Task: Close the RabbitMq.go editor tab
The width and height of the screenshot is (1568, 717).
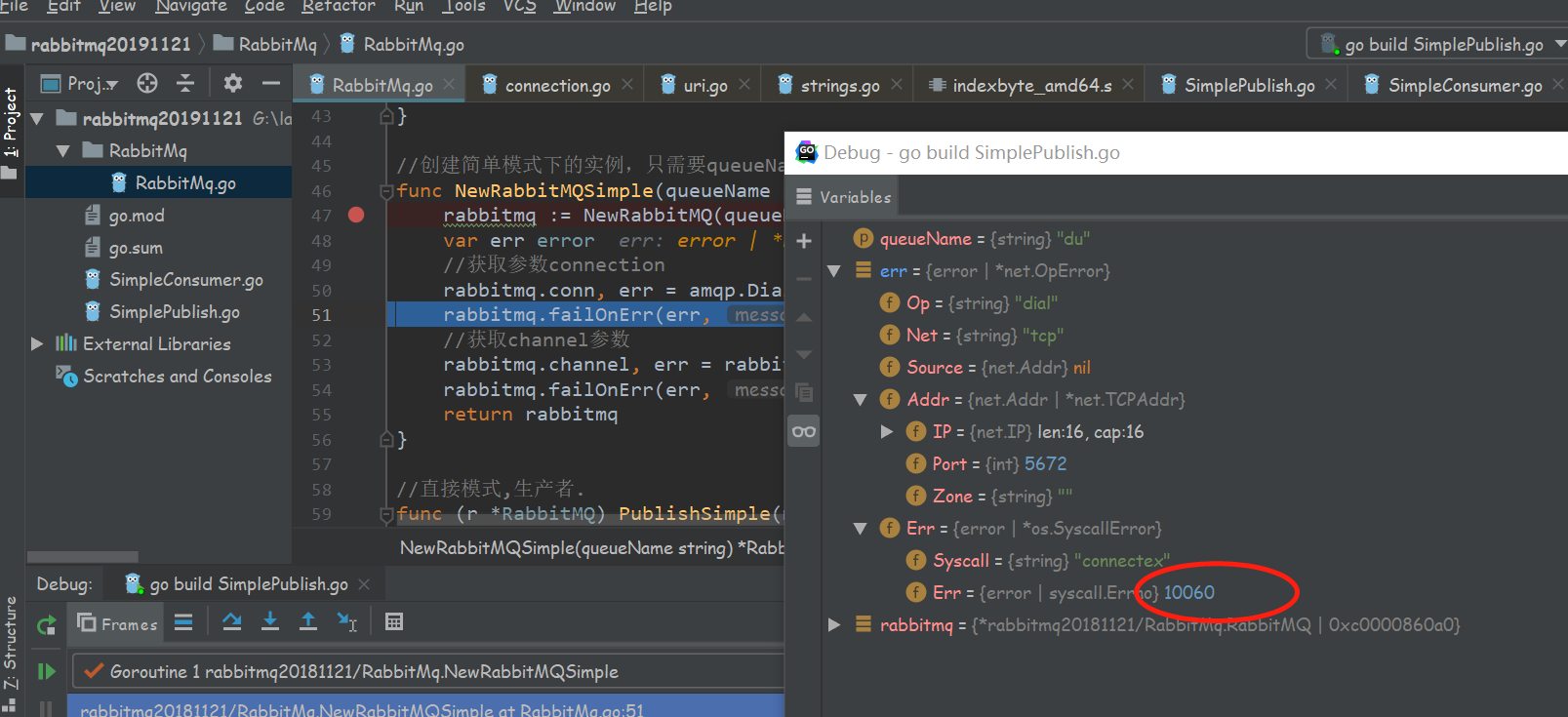Action: (449, 84)
